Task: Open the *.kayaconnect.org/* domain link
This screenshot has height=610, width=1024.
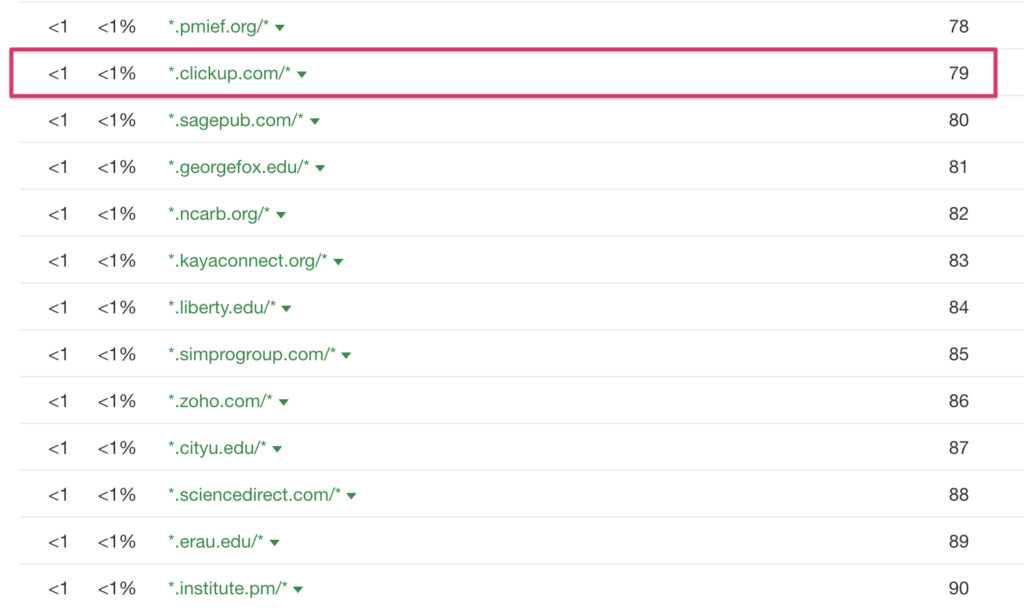Action: pos(248,261)
